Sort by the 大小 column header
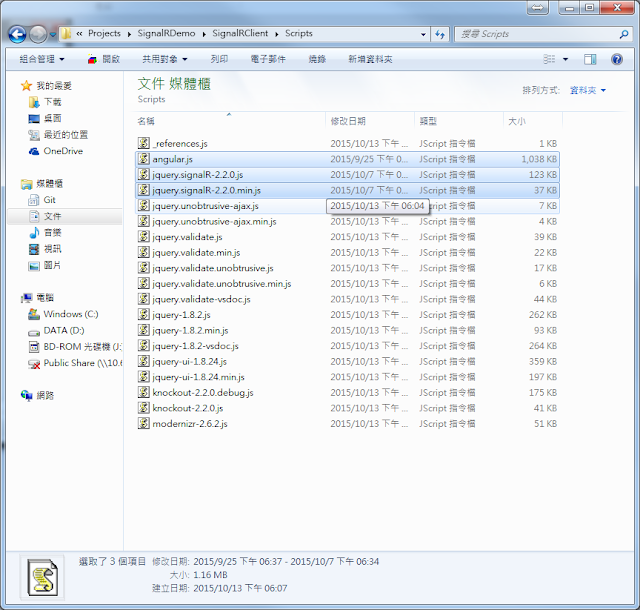Screen dimensions: 640x610 (533, 121)
